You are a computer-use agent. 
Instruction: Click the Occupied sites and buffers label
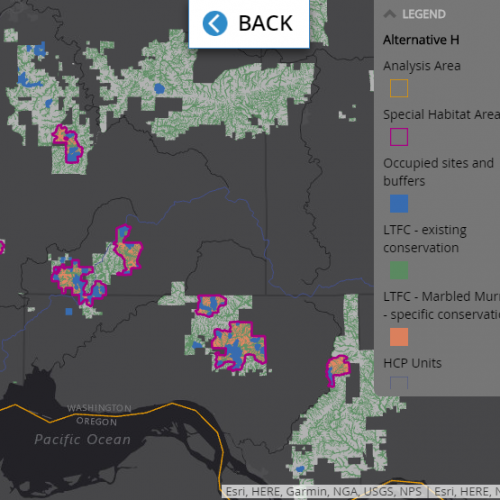(438, 172)
